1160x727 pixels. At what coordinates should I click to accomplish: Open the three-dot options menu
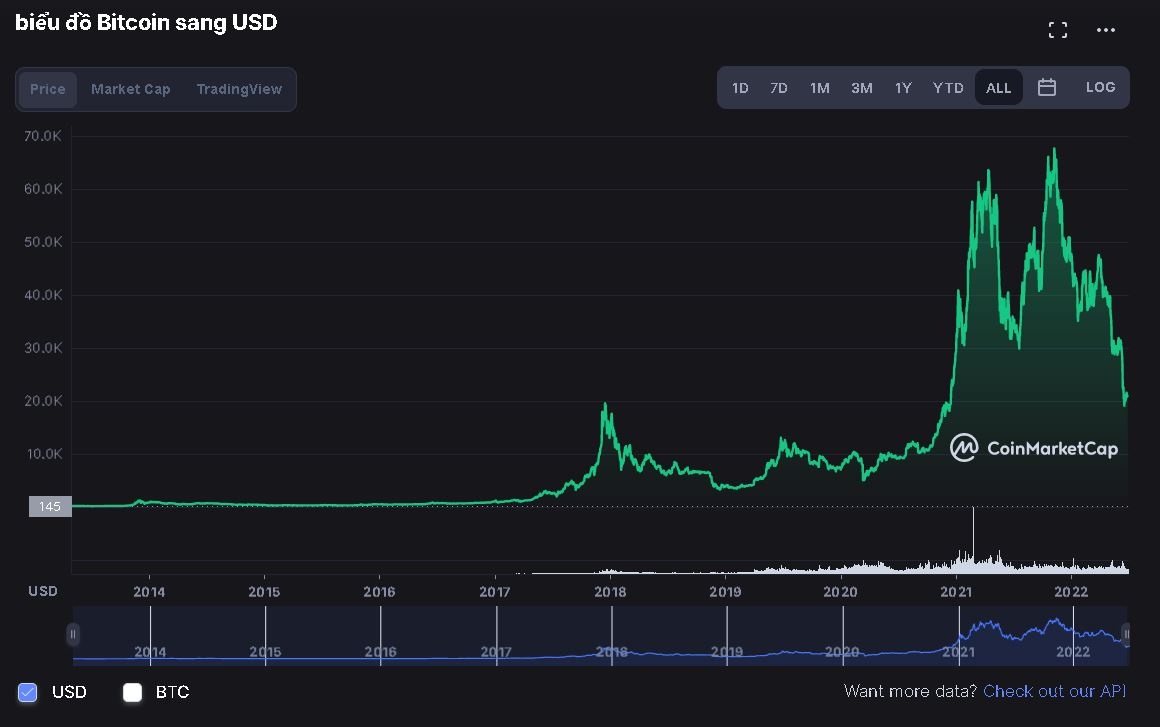pyautogui.click(x=1105, y=29)
